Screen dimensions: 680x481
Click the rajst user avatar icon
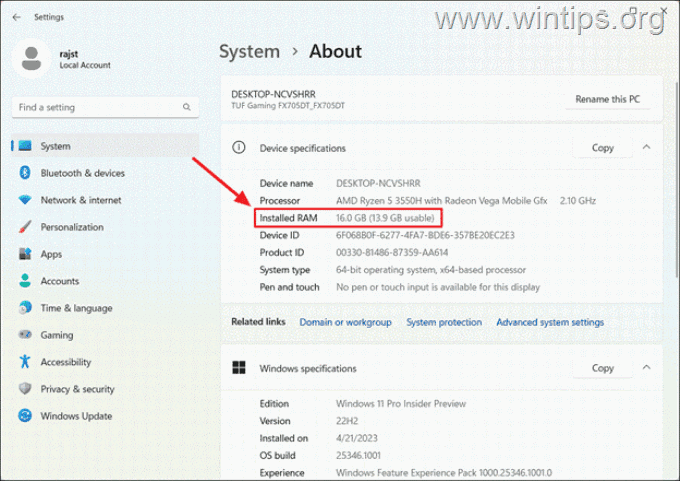click(31, 59)
